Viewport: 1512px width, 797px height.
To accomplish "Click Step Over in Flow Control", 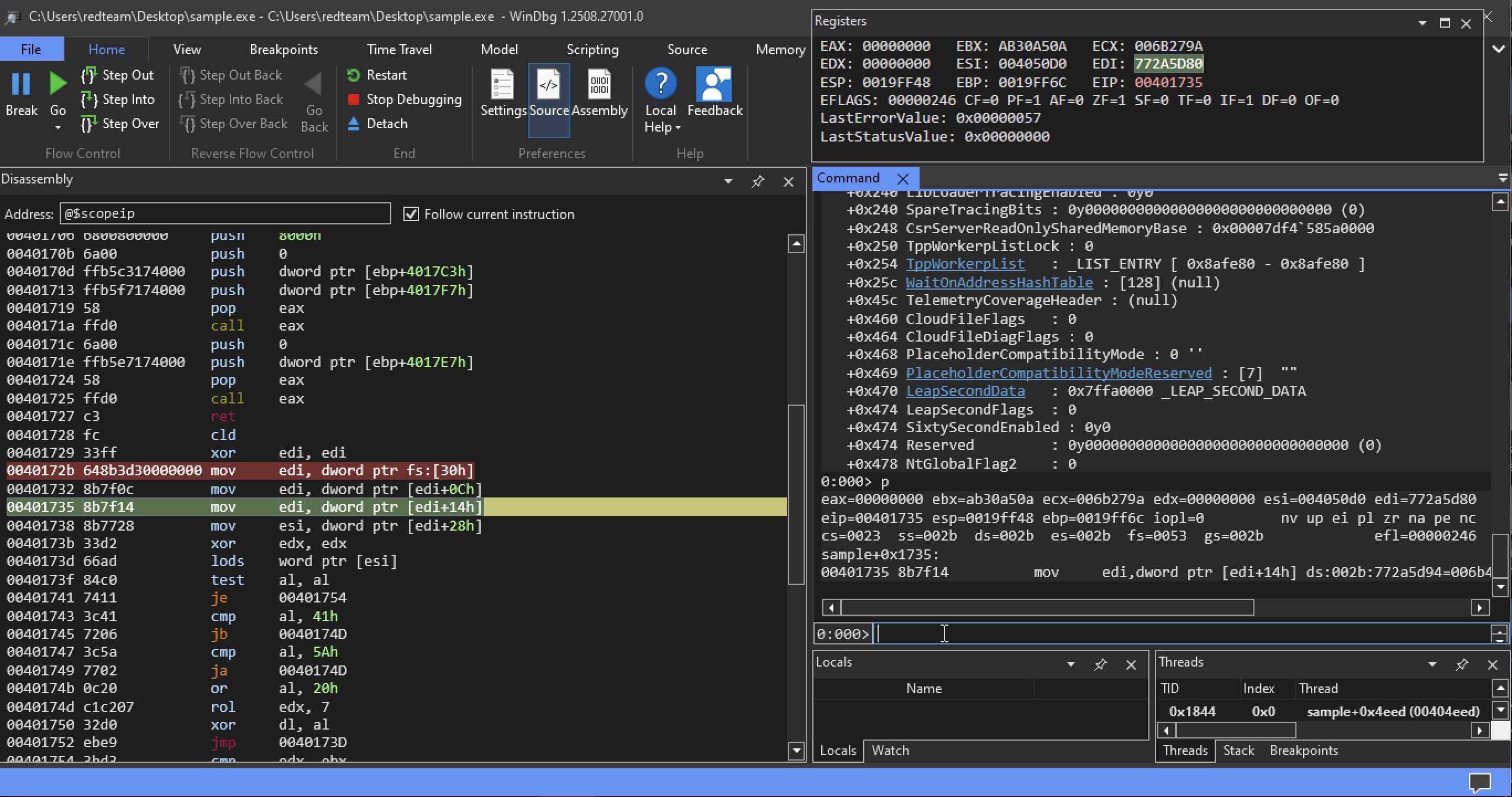I will click(119, 124).
